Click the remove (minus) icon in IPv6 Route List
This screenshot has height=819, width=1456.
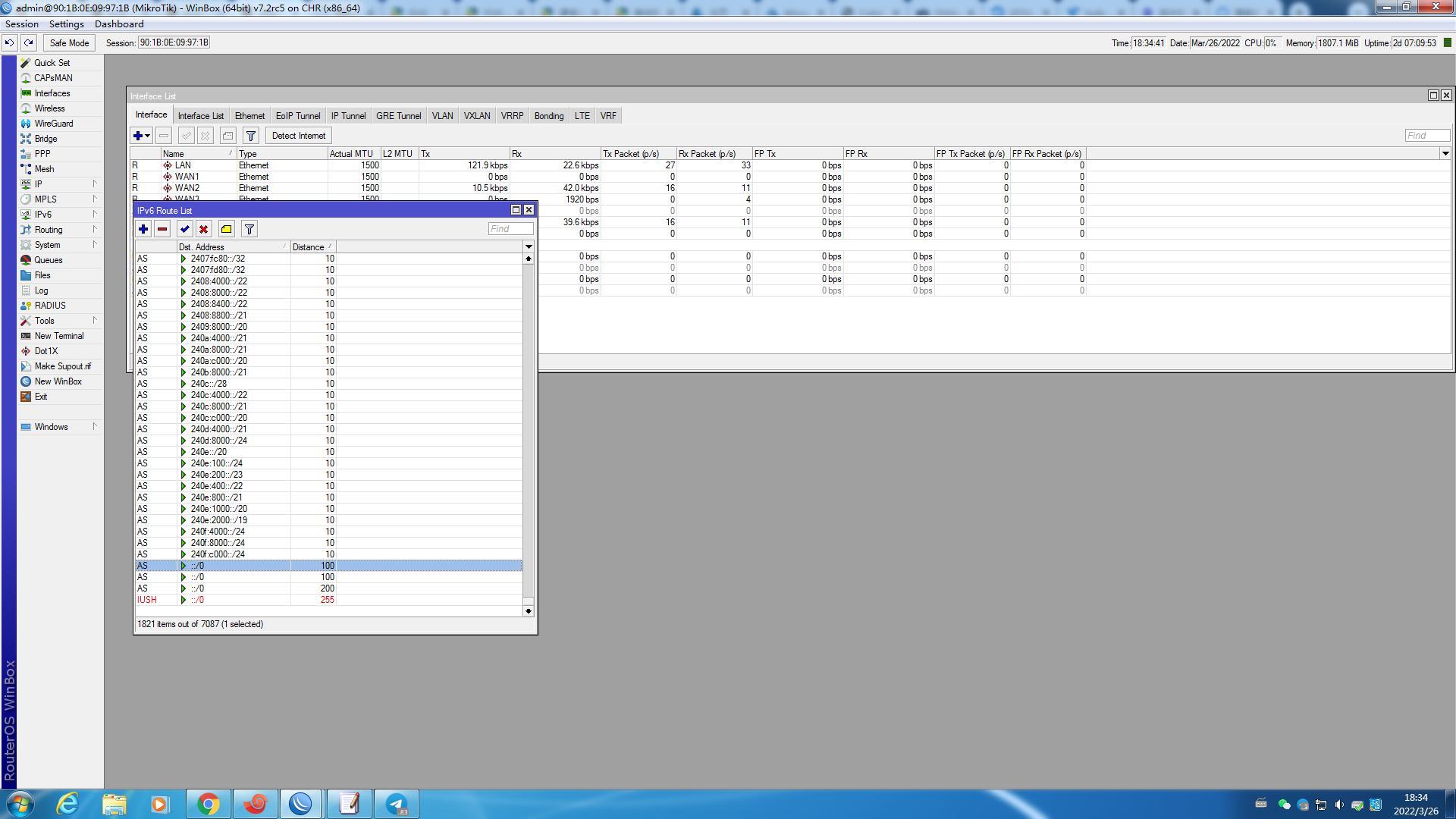click(x=162, y=229)
